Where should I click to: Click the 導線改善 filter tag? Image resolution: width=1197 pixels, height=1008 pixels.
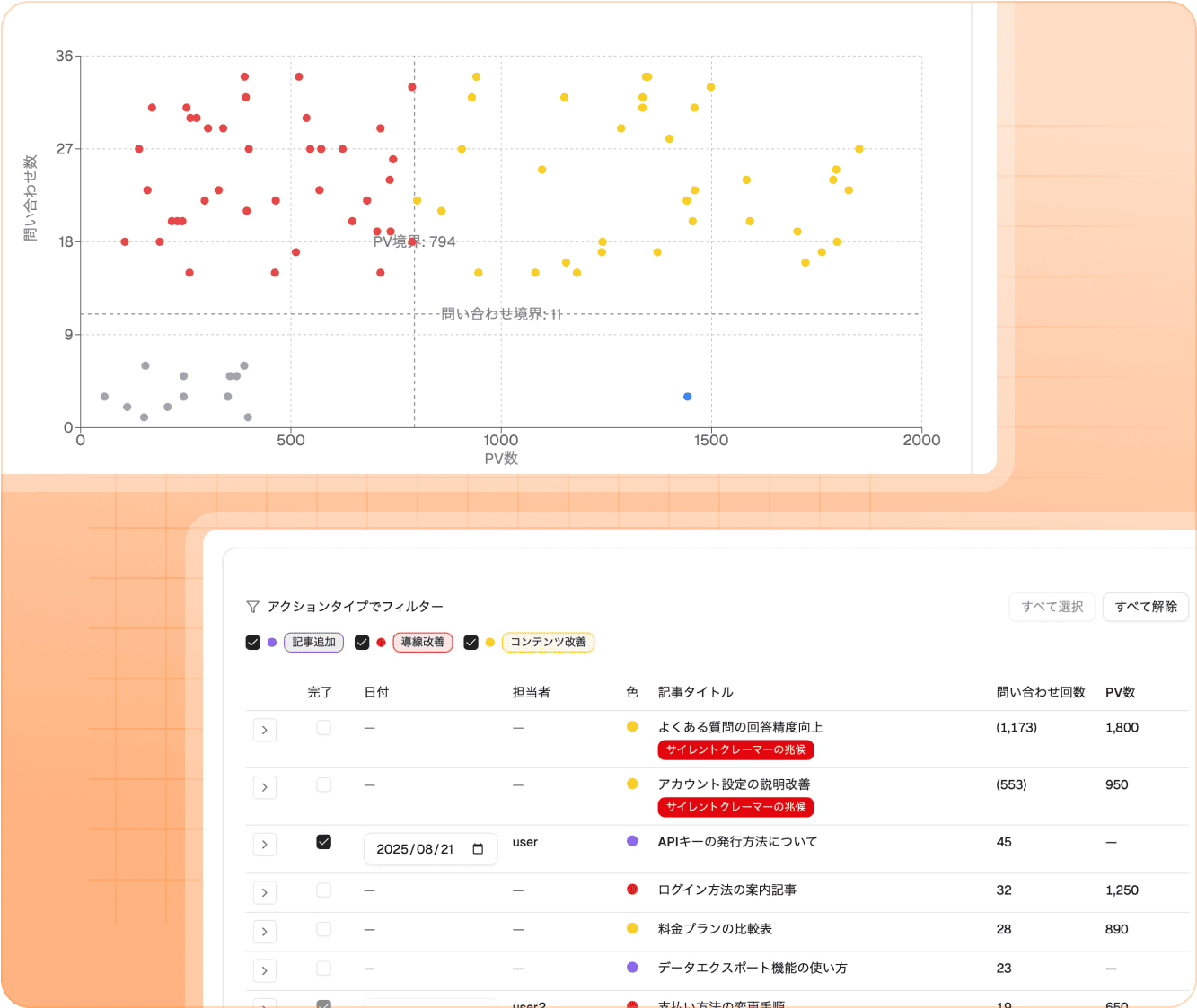click(x=423, y=643)
